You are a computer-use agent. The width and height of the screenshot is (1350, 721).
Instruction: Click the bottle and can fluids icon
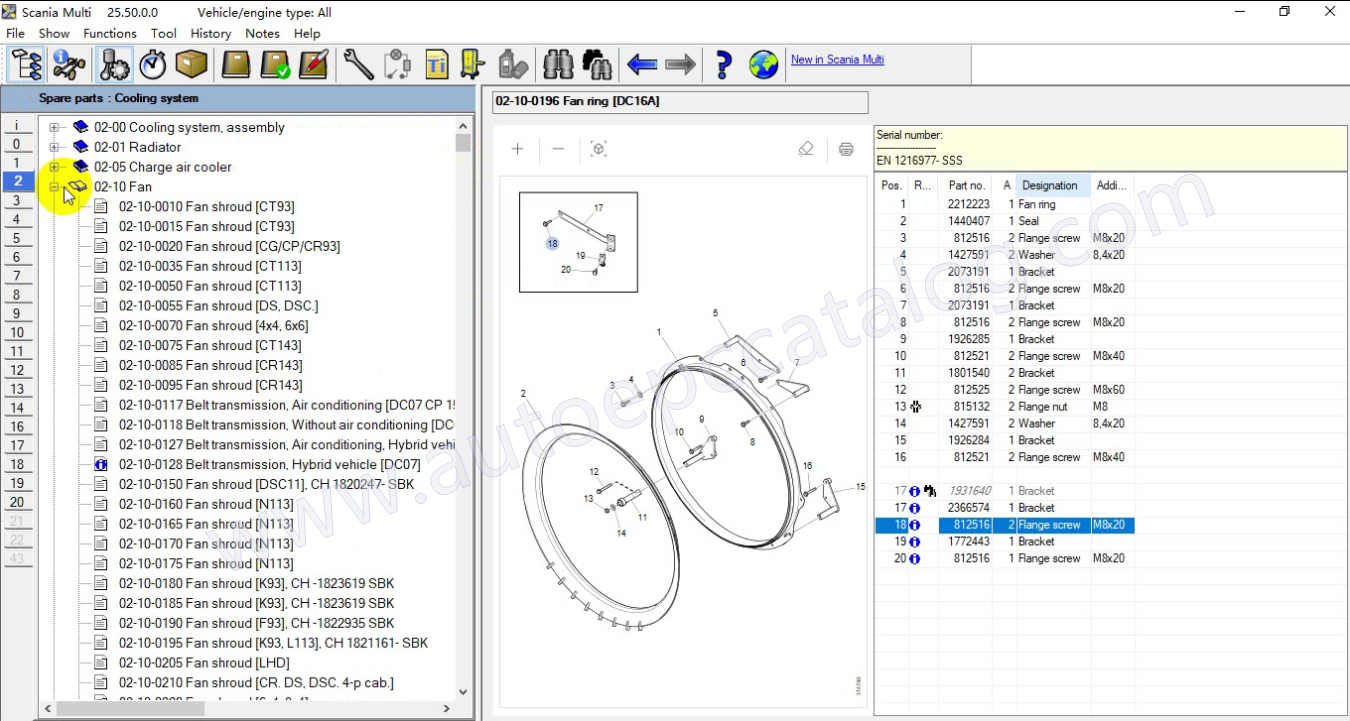(512, 65)
